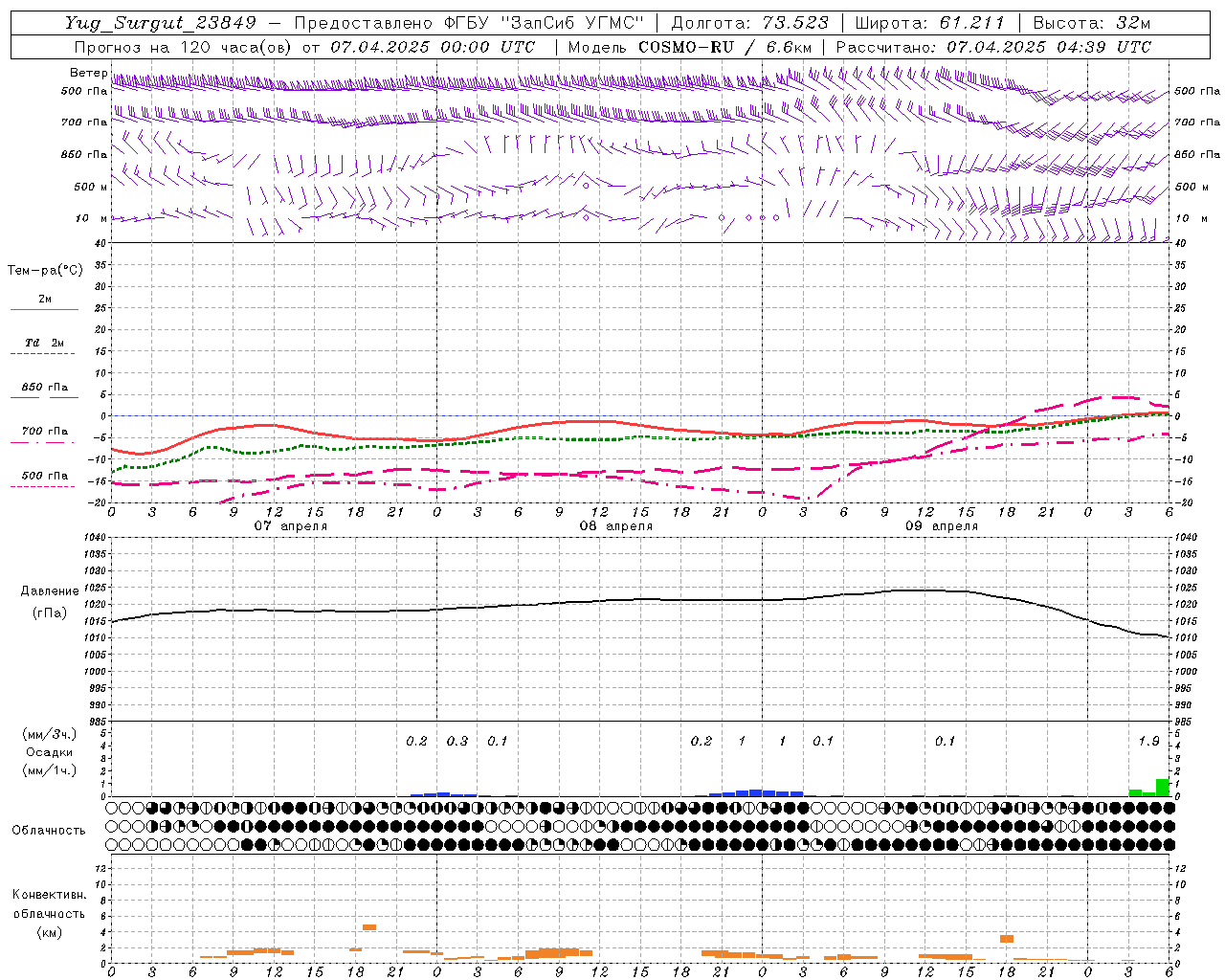
Task: Click the solid red 2м legend line sample
Action: pos(44,309)
